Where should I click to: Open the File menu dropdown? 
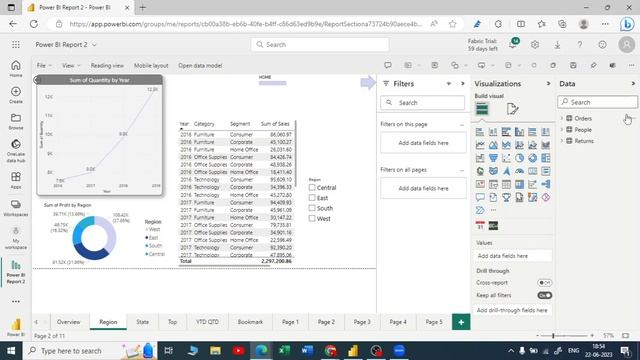tap(44, 65)
